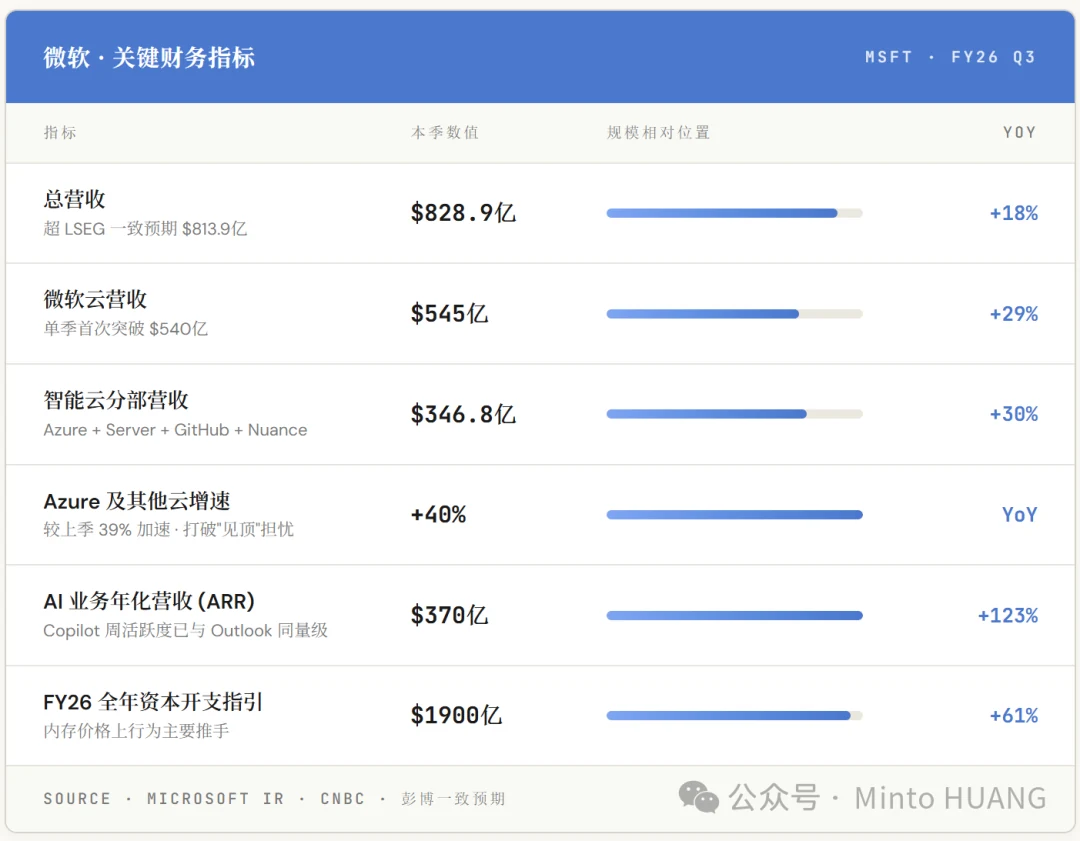Click subtitle Azure + Server + GitHub + Nuance
The image size is (1080, 841).
coord(176,430)
